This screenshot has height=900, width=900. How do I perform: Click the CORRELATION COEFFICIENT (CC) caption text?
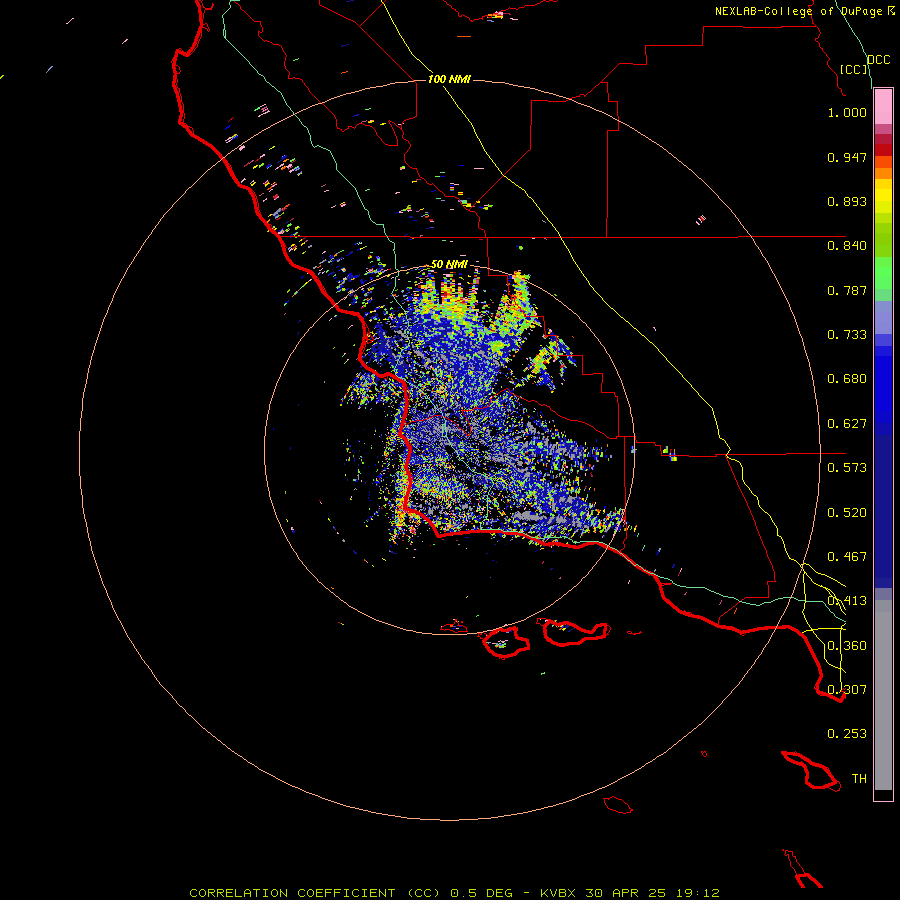(315, 893)
